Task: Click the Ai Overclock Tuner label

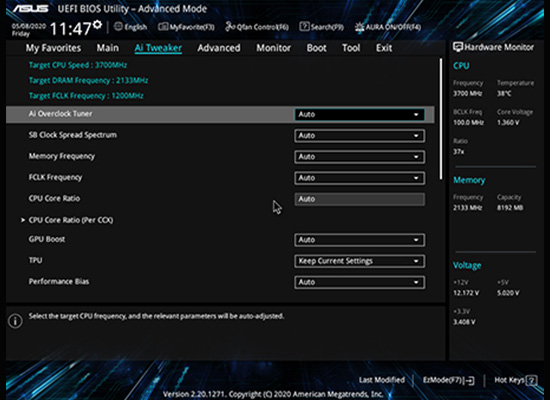Action: click(x=60, y=114)
